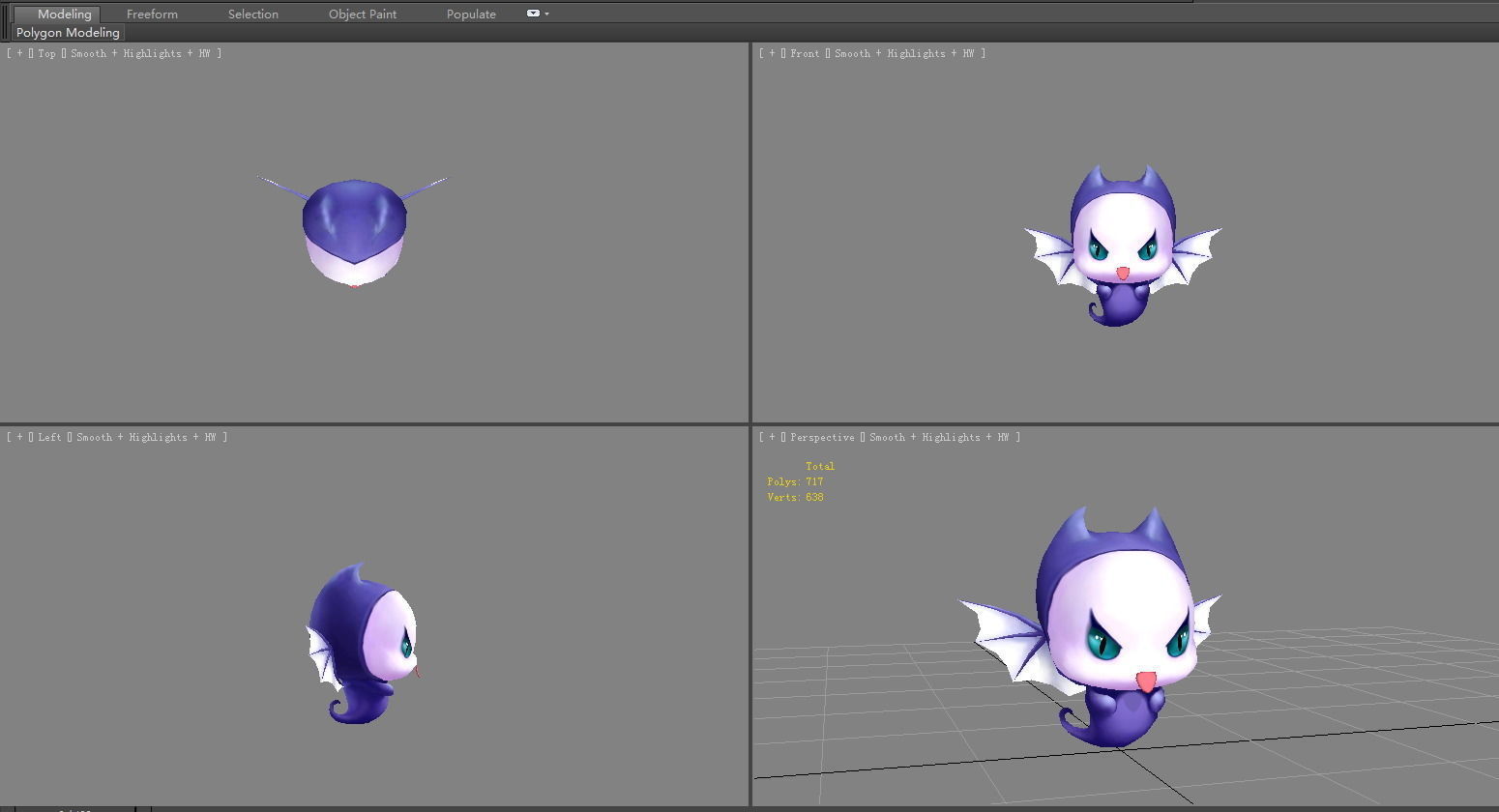Open the Object Paint ribbon tab

pyautogui.click(x=363, y=14)
